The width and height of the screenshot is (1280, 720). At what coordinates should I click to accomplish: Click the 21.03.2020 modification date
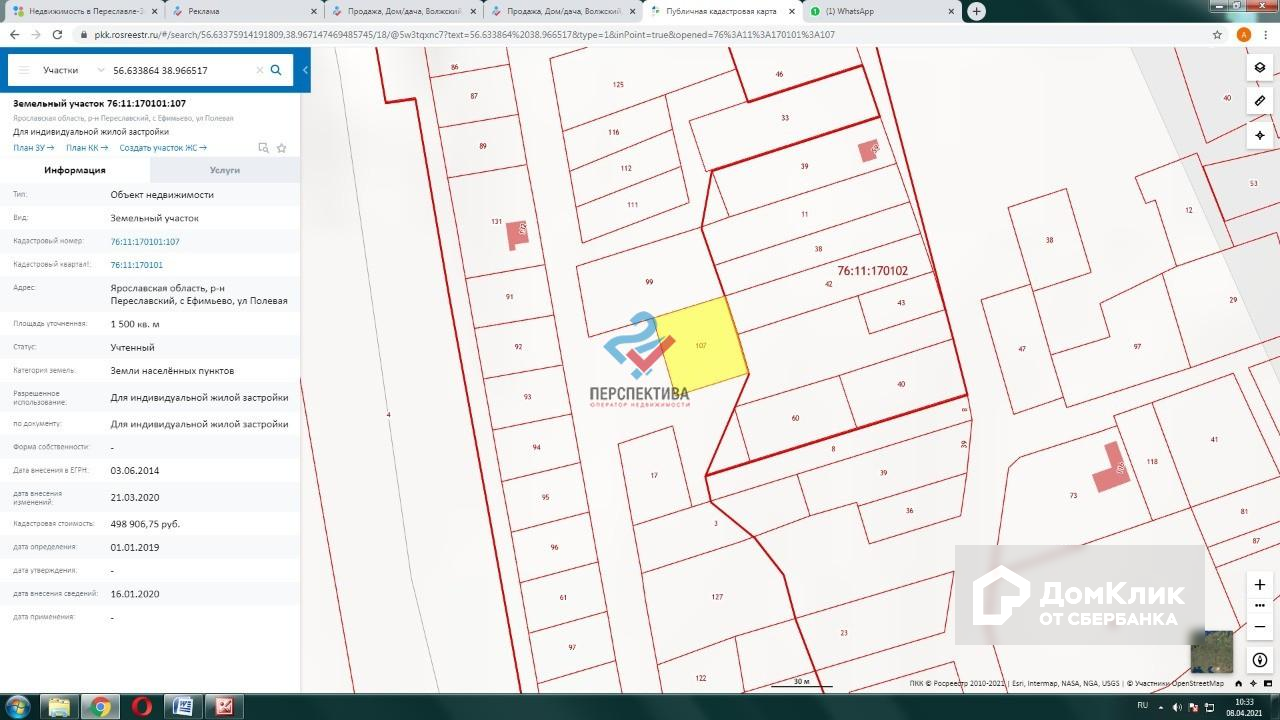tap(135, 497)
